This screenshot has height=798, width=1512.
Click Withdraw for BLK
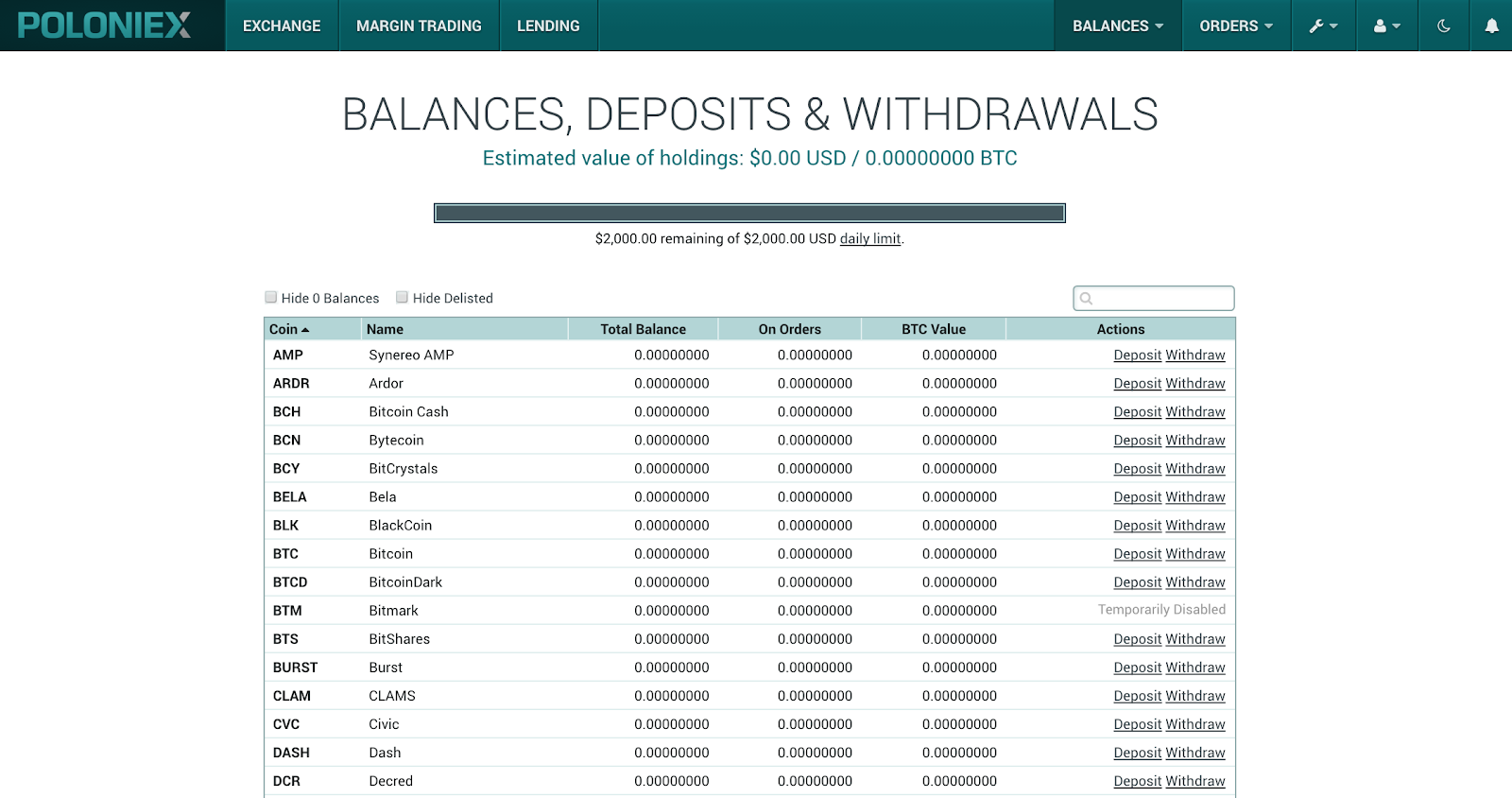[1195, 525]
